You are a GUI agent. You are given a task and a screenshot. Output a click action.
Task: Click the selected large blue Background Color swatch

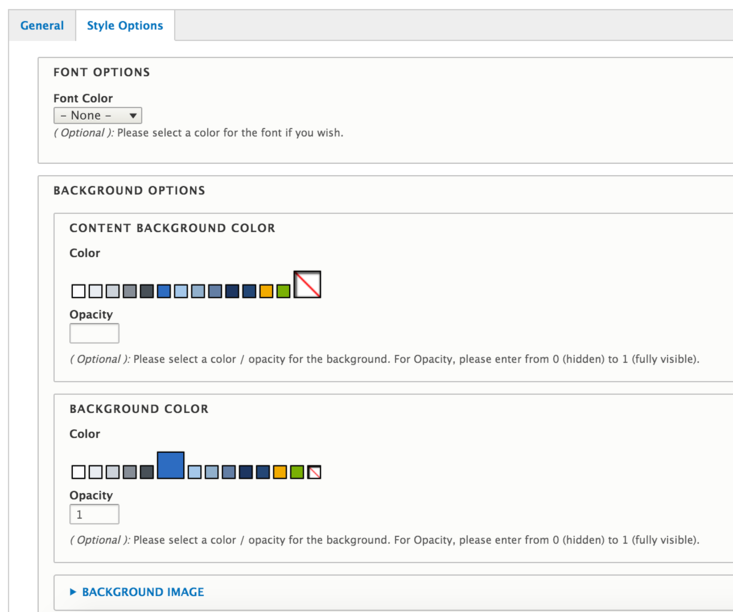(170, 465)
